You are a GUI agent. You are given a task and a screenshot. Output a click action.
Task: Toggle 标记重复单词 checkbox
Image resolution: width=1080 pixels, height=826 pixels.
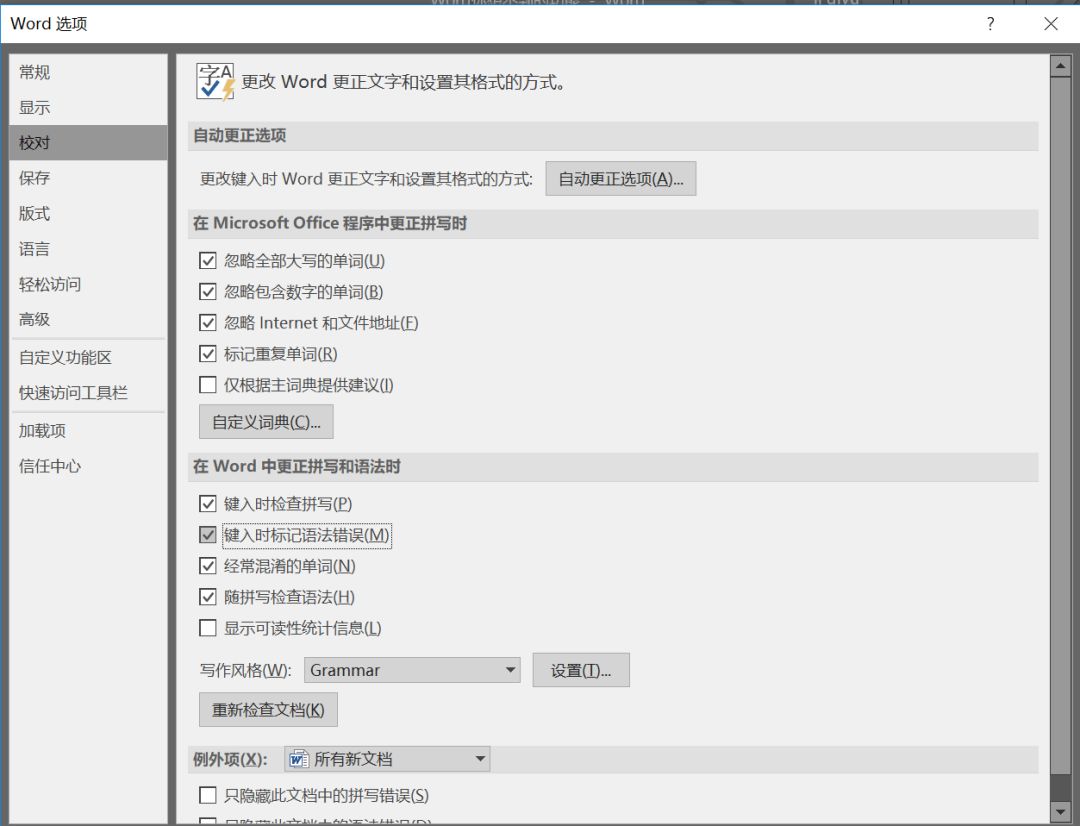[207, 354]
